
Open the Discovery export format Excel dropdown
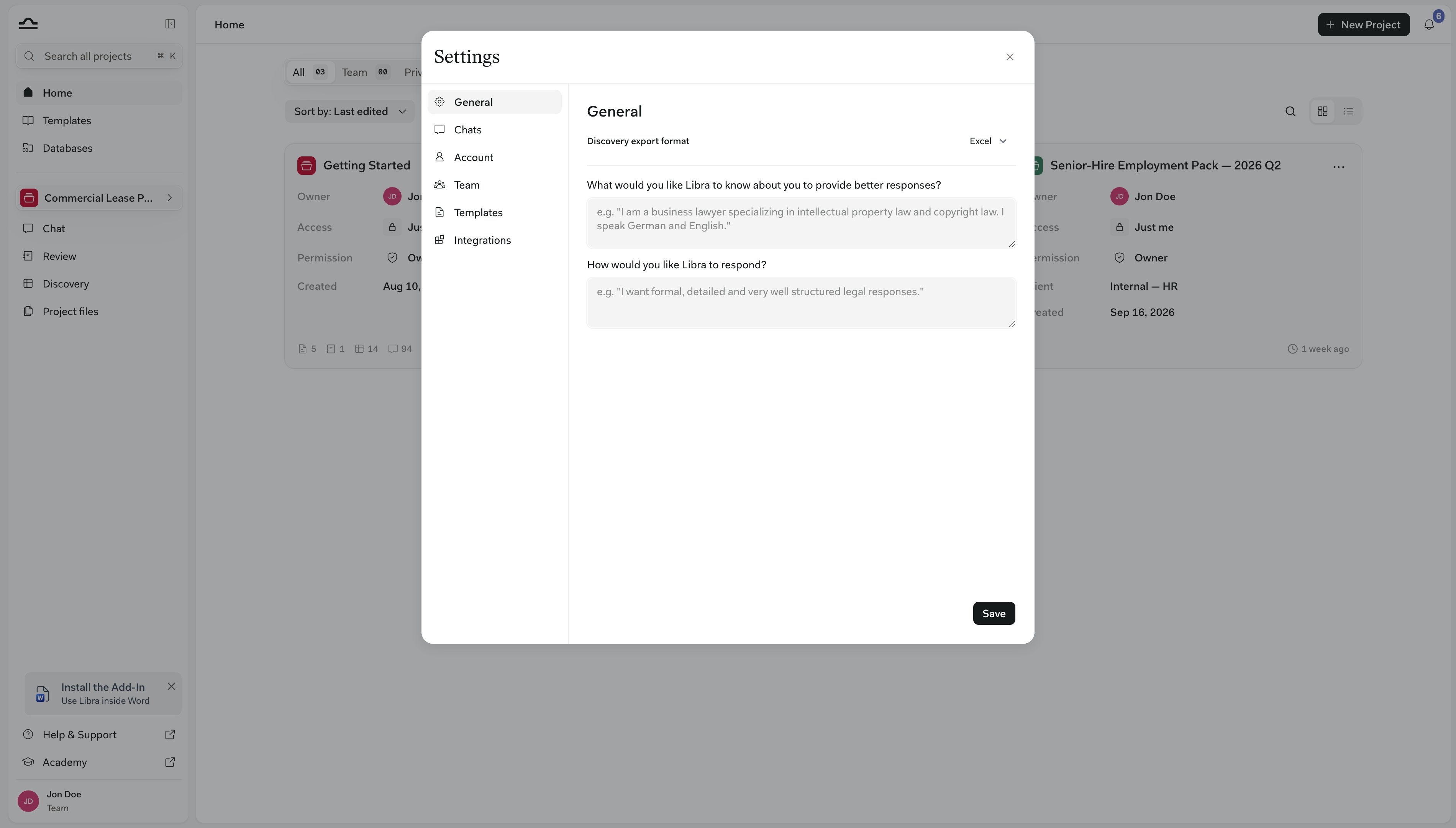pyautogui.click(x=988, y=141)
